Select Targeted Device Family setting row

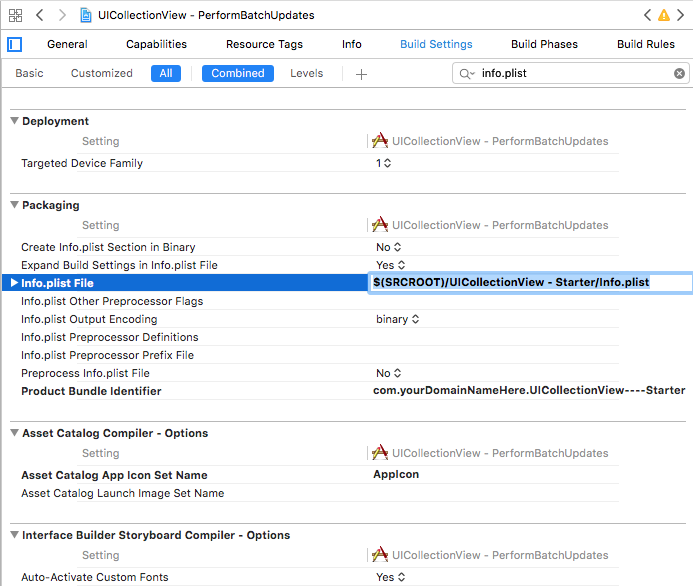pyautogui.click(x=82, y=163)
